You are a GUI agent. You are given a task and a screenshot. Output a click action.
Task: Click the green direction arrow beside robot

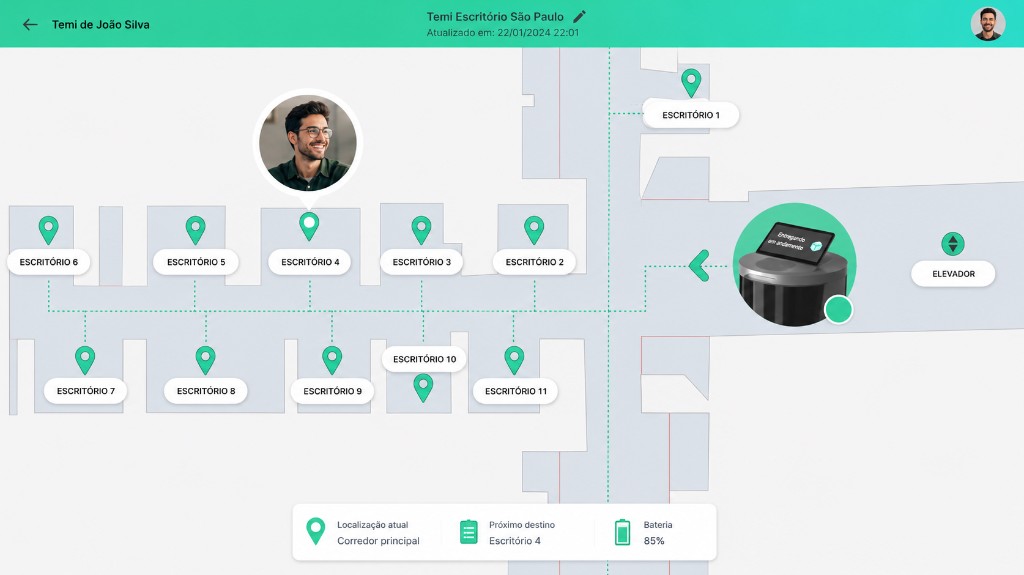click(699, 266)
